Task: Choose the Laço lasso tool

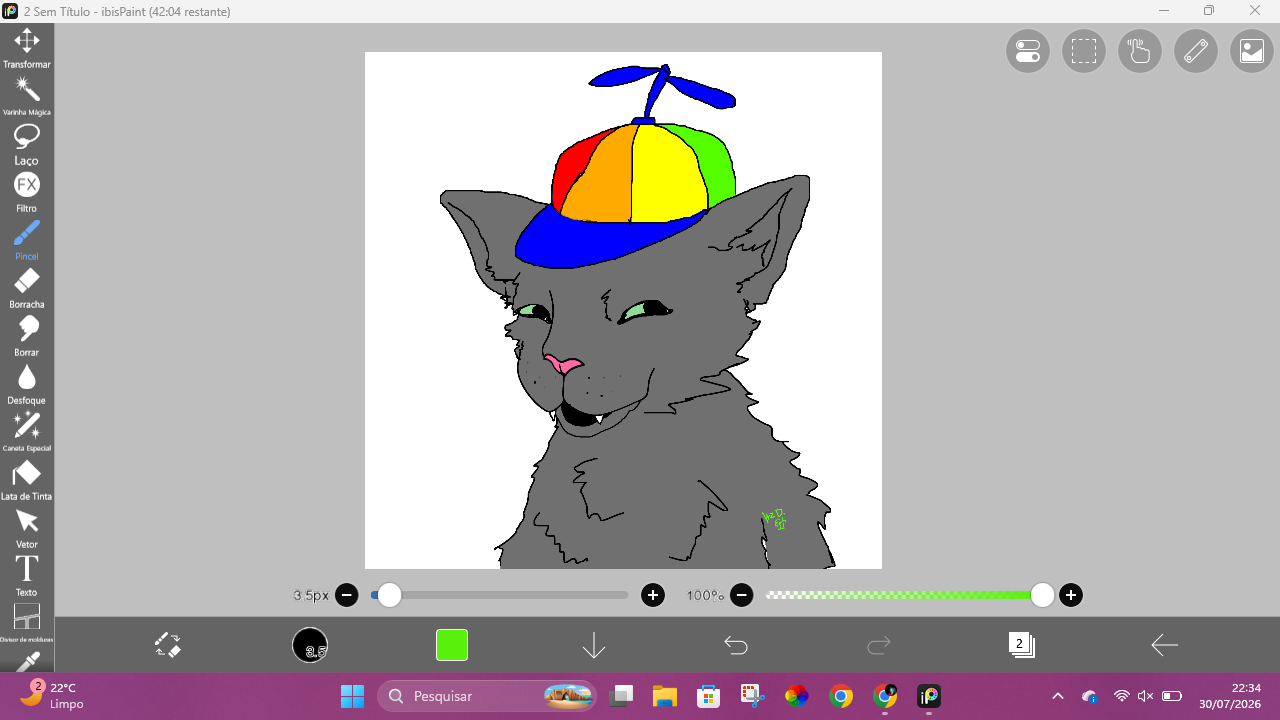Action: coord(27,143)
